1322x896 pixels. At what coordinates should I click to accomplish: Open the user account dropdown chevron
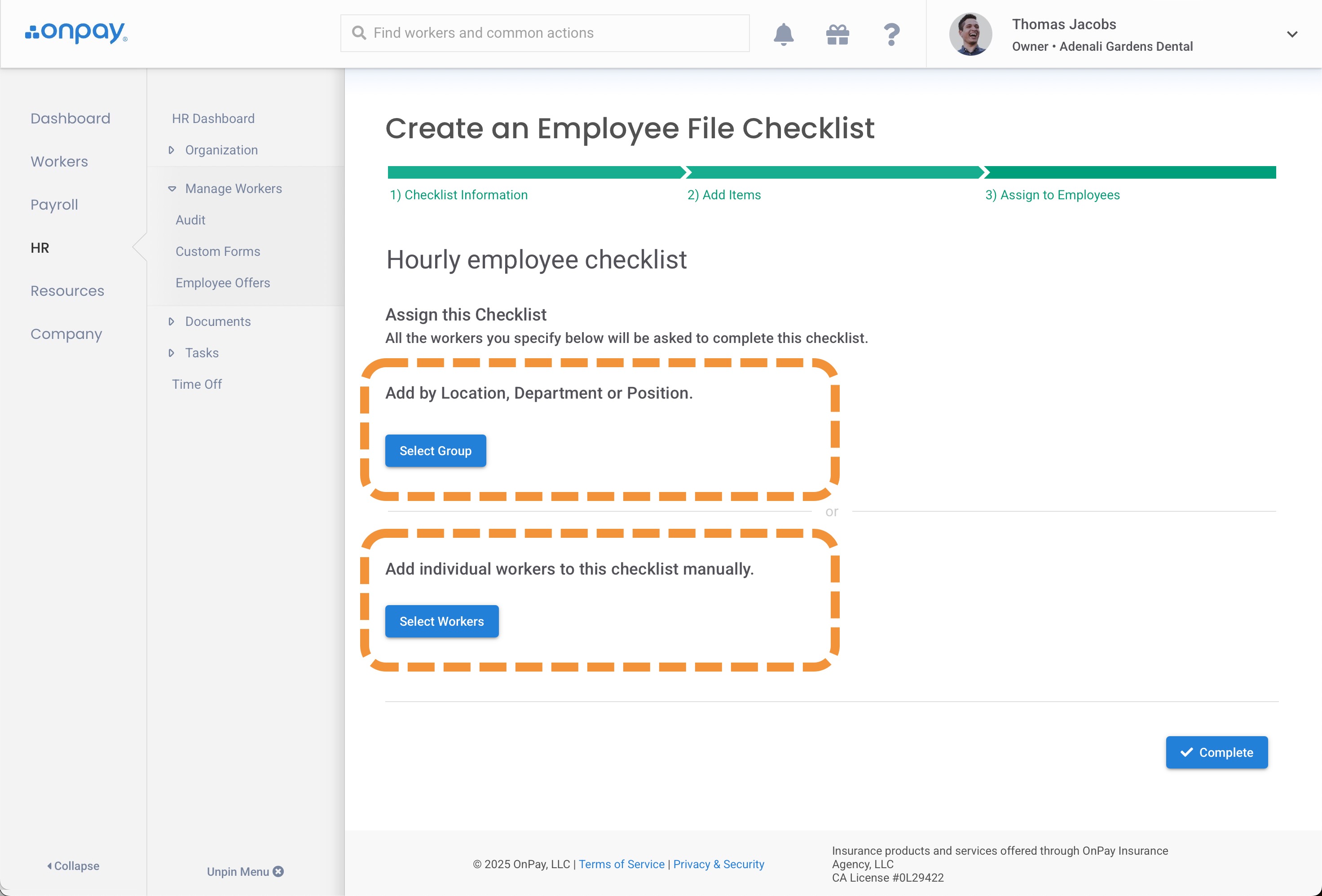(x=1292, y=34)
